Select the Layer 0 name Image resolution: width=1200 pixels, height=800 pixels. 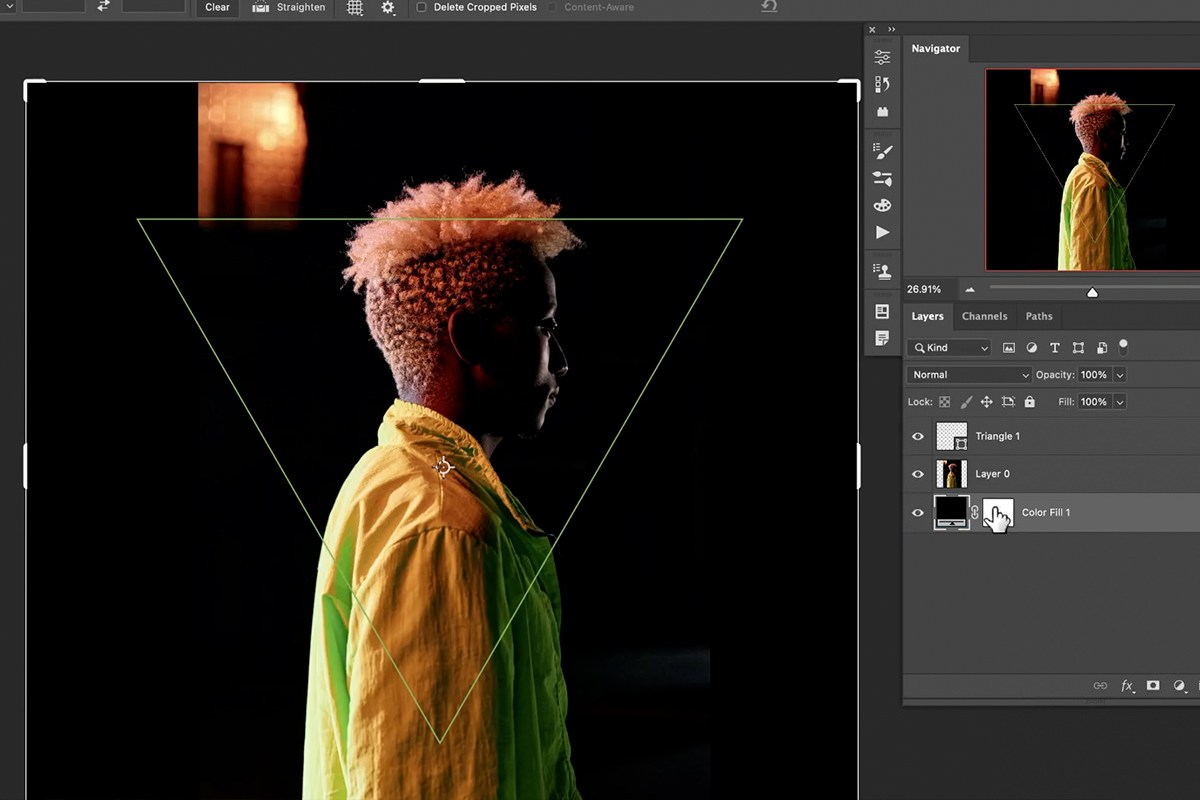click(x=993, y=474)
